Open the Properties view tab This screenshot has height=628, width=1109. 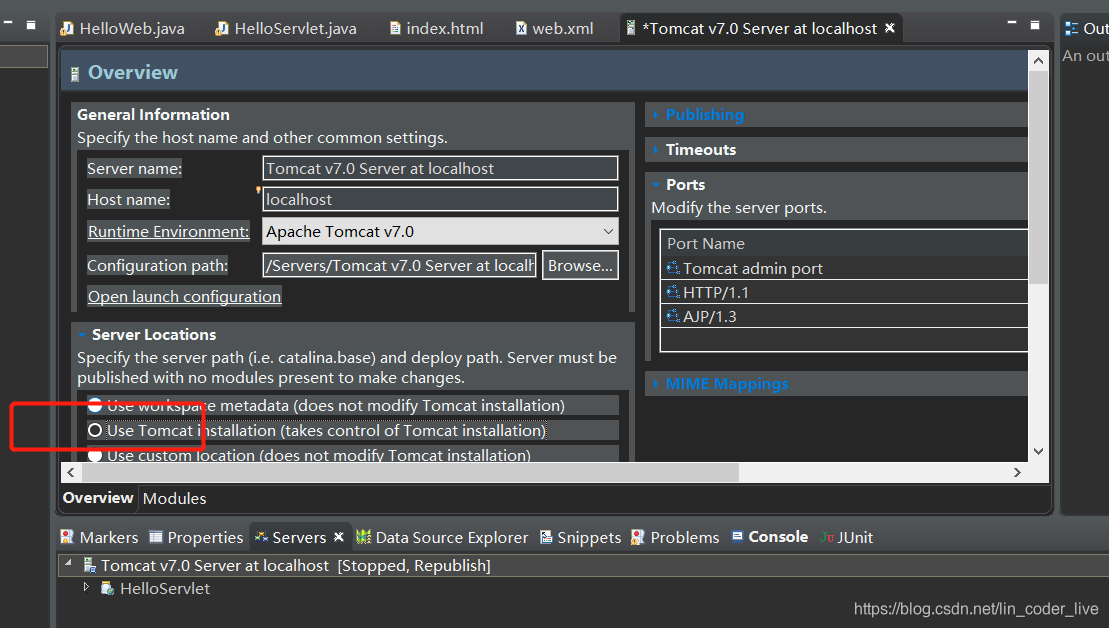click(x=196, y=537)
